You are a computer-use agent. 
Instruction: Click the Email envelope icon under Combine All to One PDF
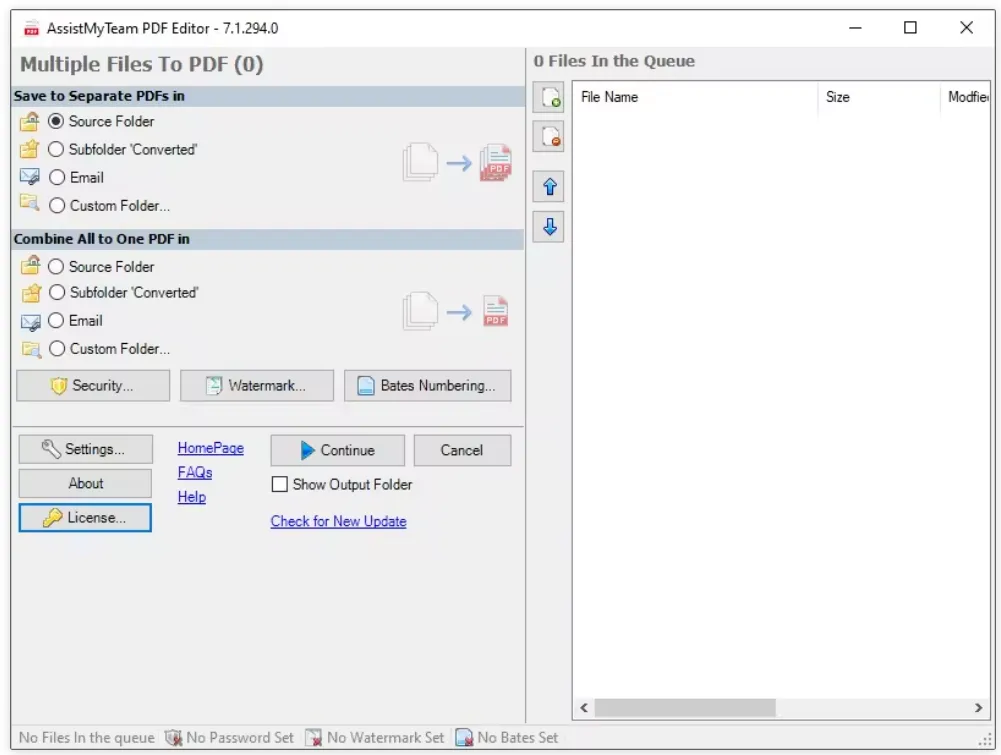31,322
